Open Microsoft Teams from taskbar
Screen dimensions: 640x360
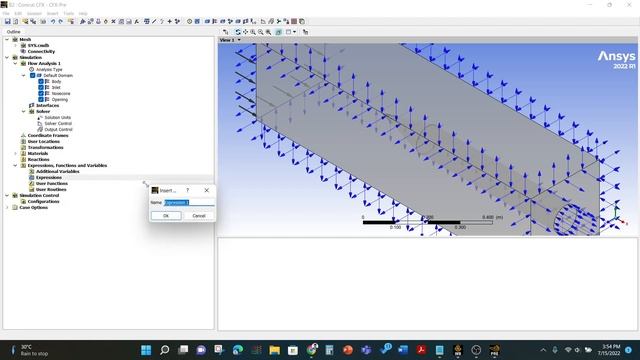click(x=366, y=350)
